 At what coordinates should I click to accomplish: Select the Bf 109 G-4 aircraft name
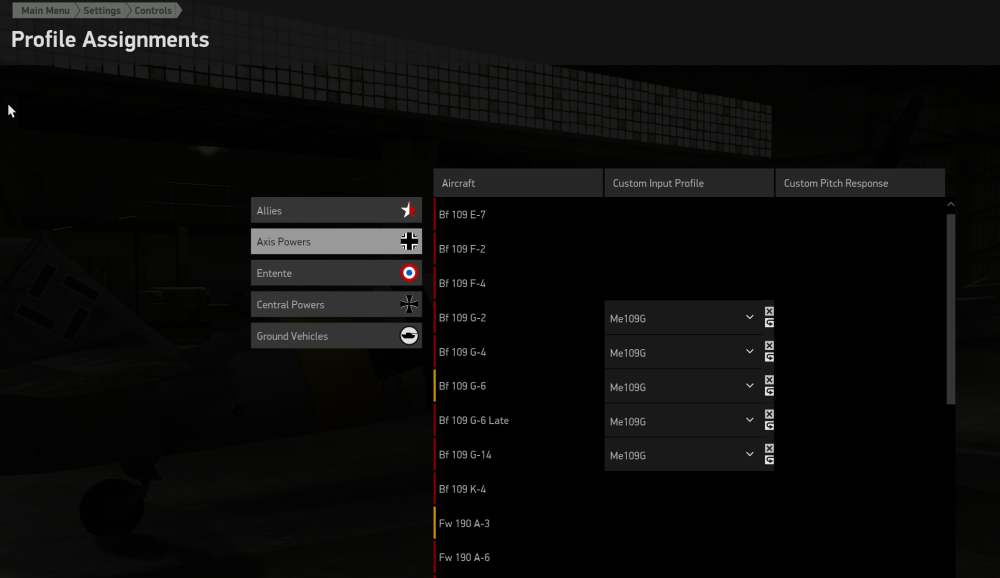[x=462, y=352]
